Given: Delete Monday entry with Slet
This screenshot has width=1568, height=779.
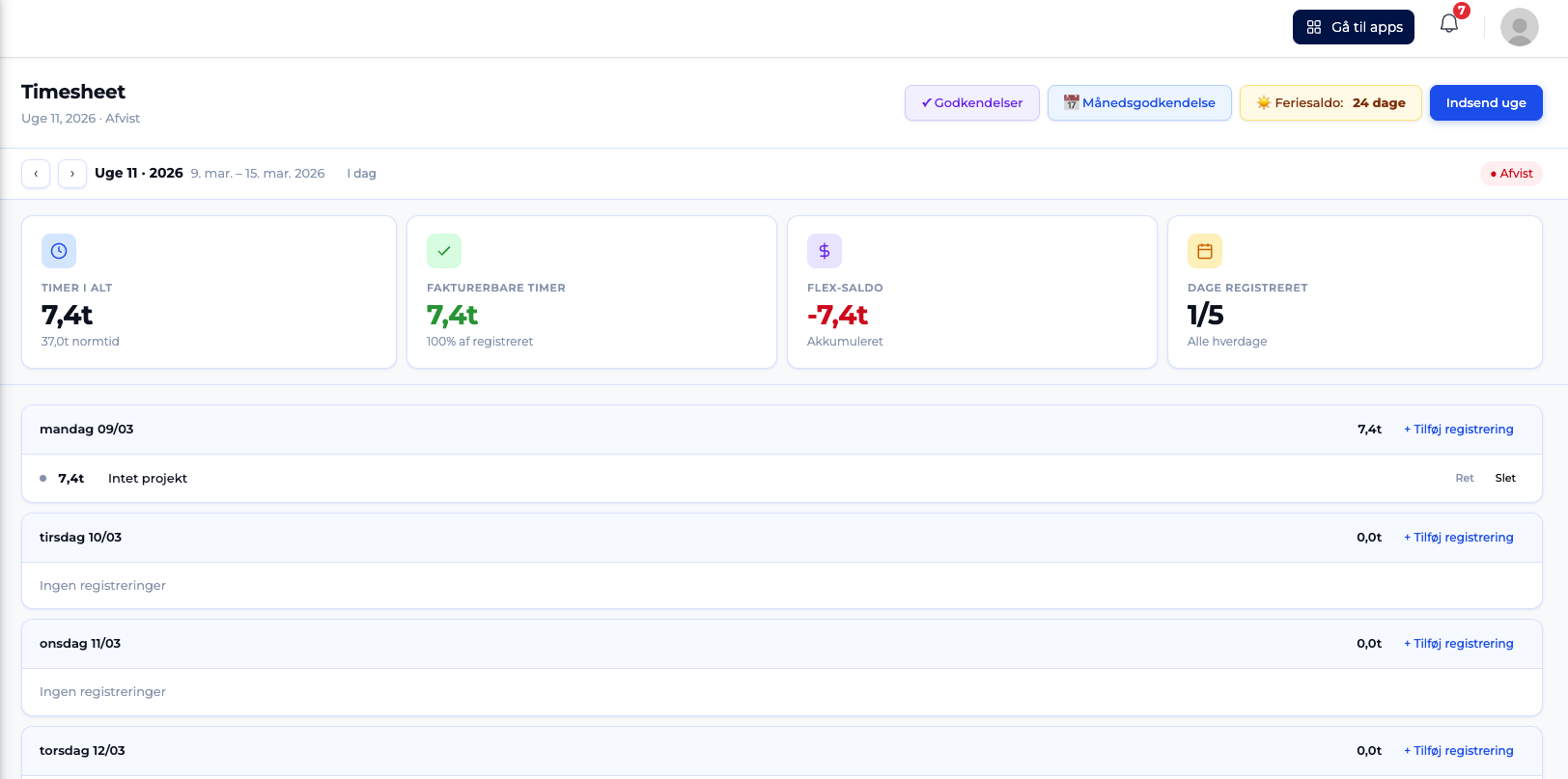Looking at the screenshot, I should 1504,479.
